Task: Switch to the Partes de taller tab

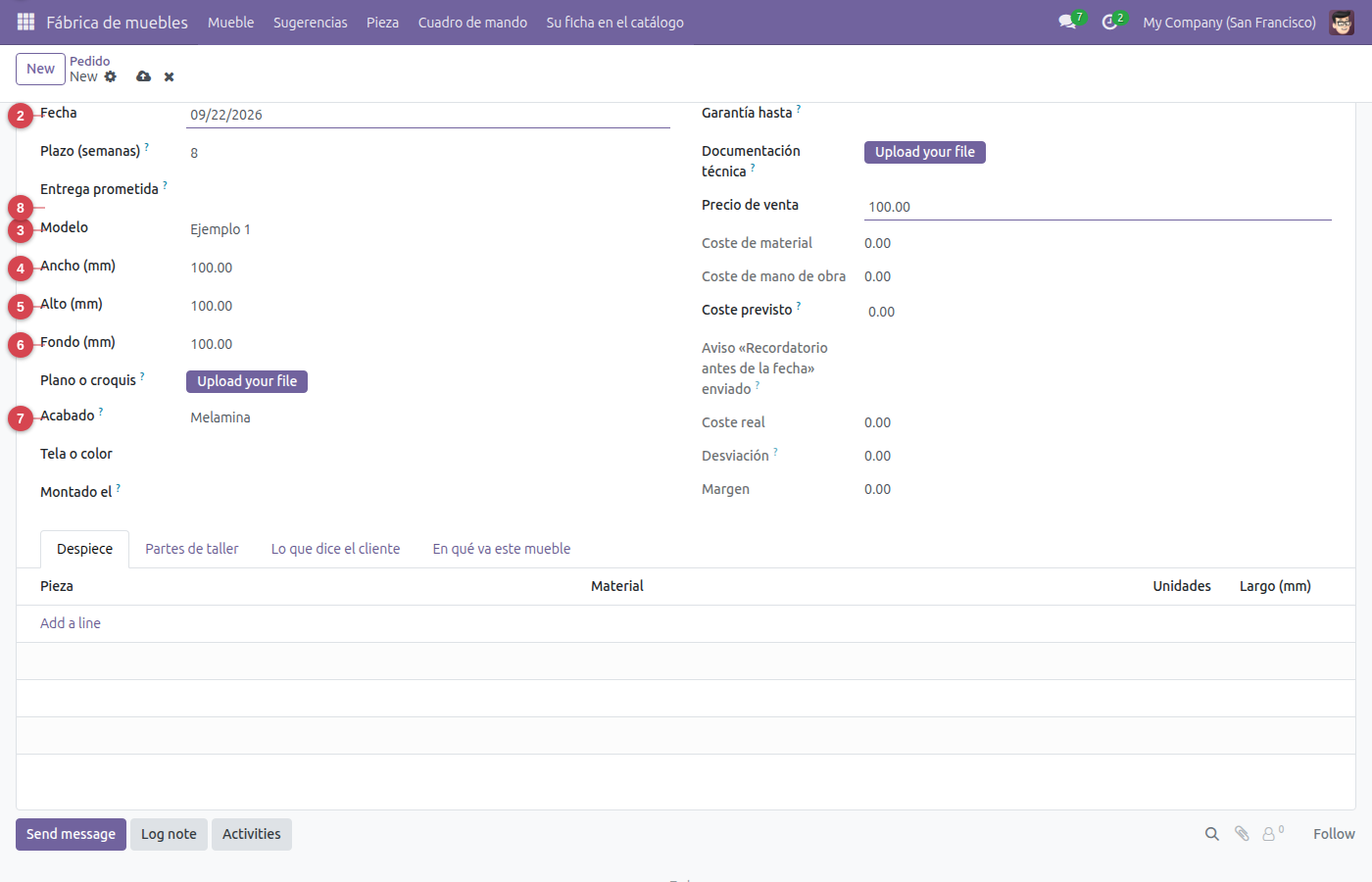Action: pyautogui.click(x=192, y=549)
